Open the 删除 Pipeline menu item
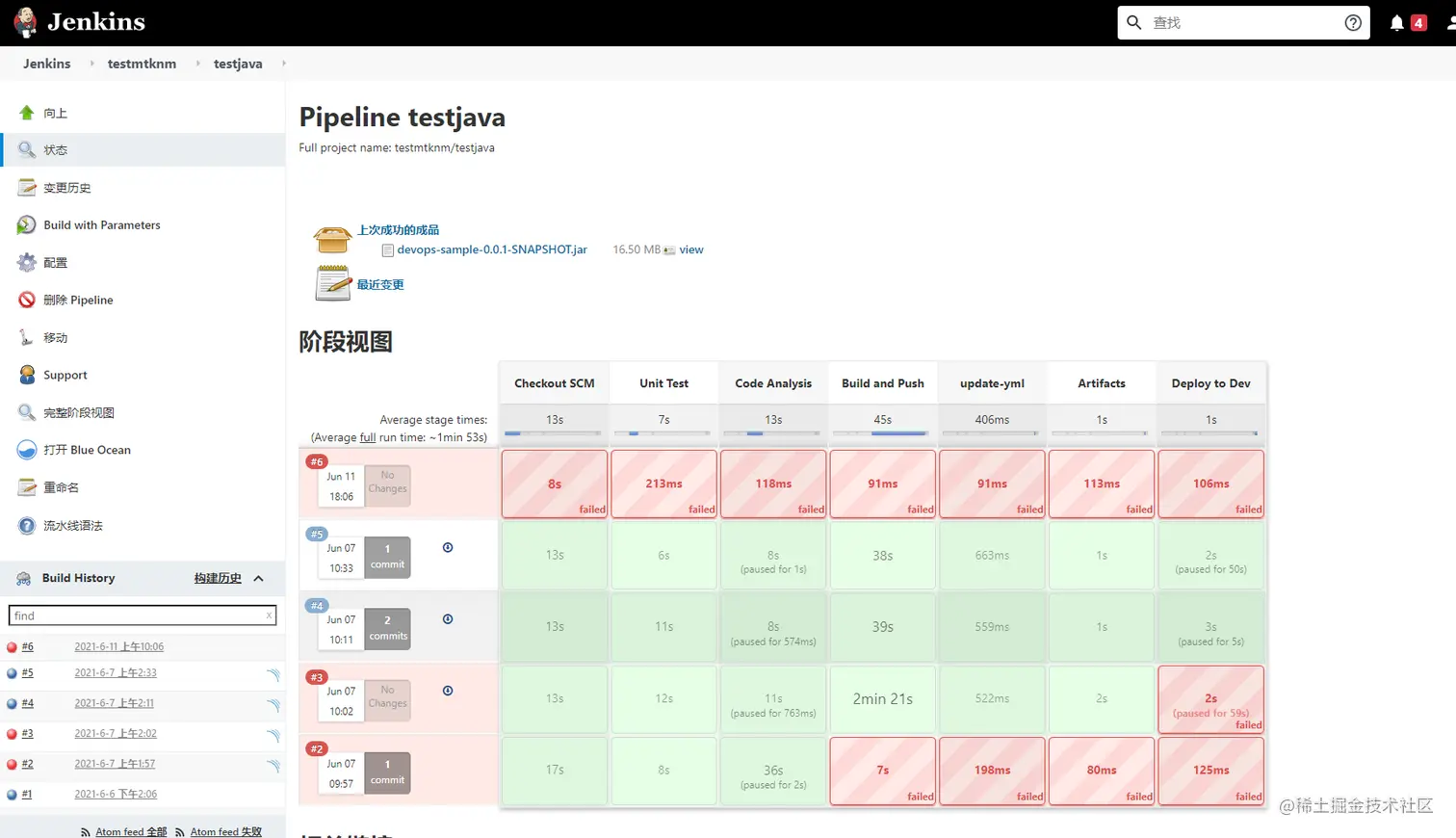Viewport: 1456px width, 838px height. click(78, 300)
